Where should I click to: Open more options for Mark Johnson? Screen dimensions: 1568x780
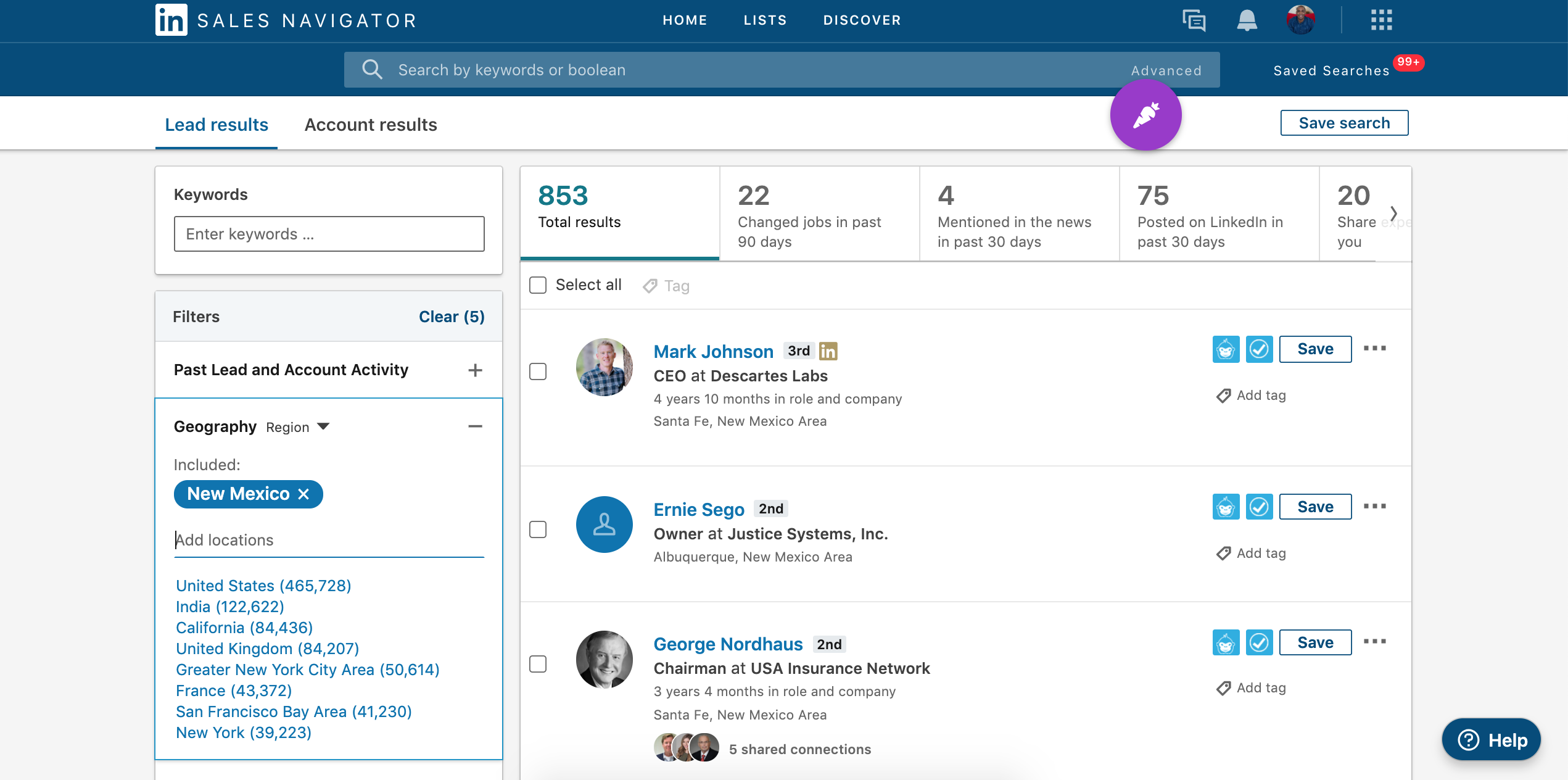point(1375,349)
